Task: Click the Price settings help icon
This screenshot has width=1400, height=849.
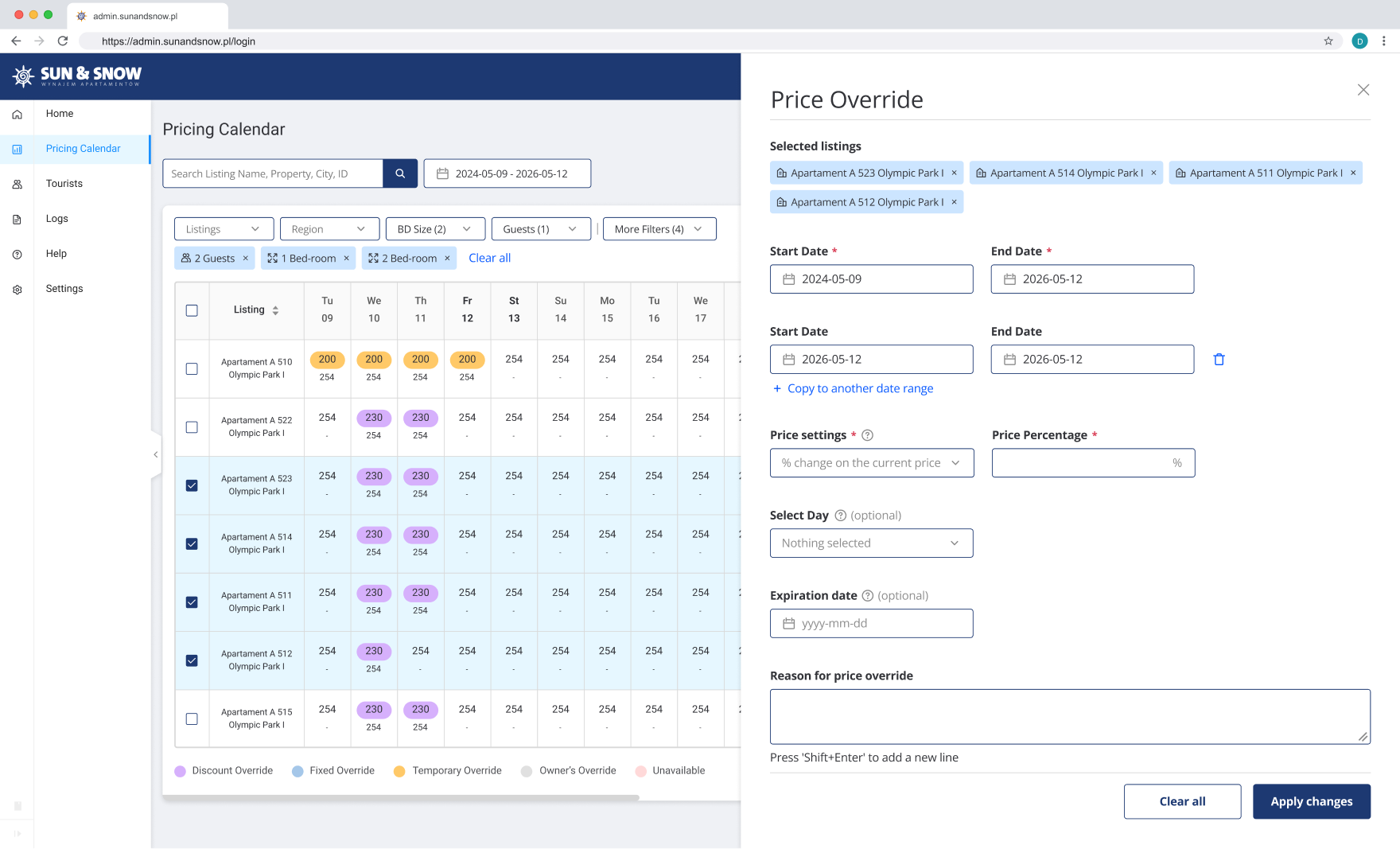Action: (868, 435)
